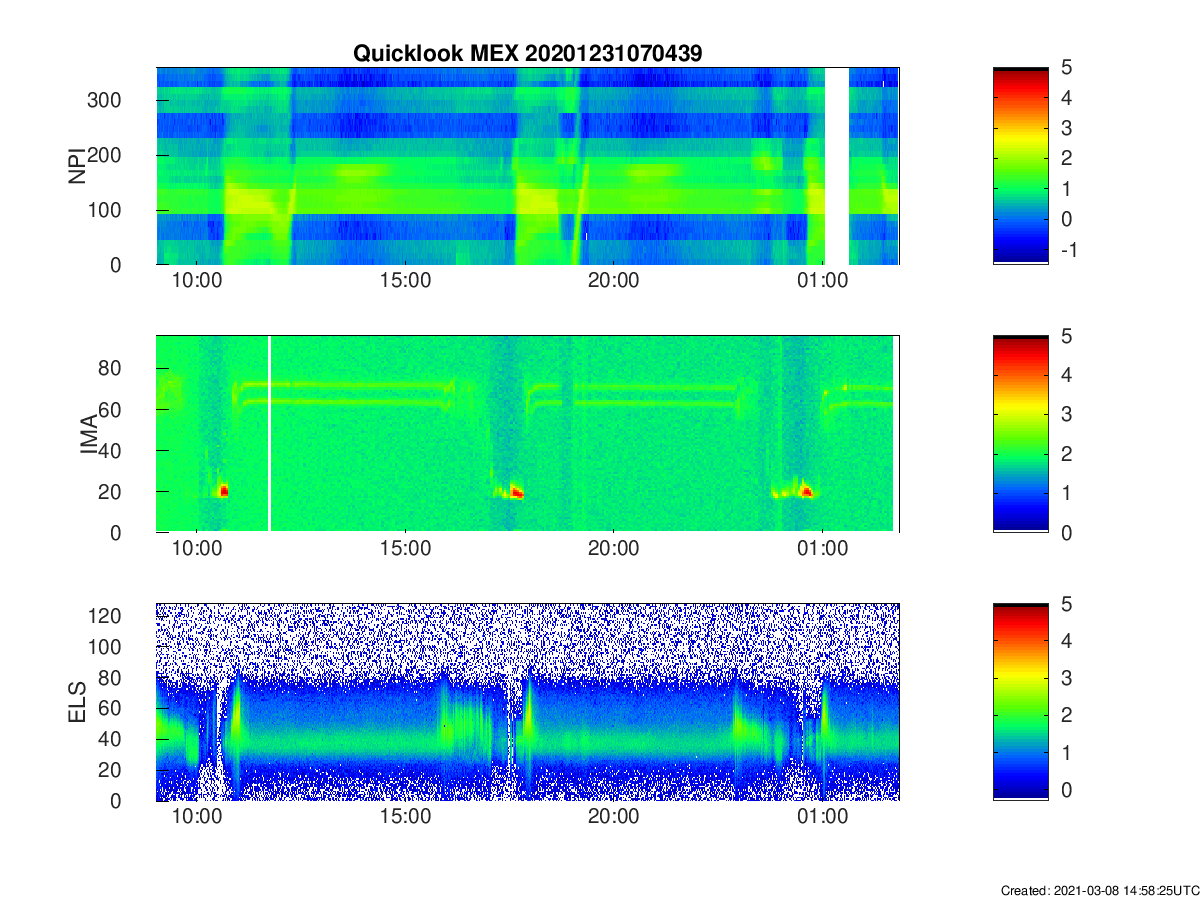Click the 3 label on IMA color bar
This screenshot has width=1200, height=900.
point(1066,414)
